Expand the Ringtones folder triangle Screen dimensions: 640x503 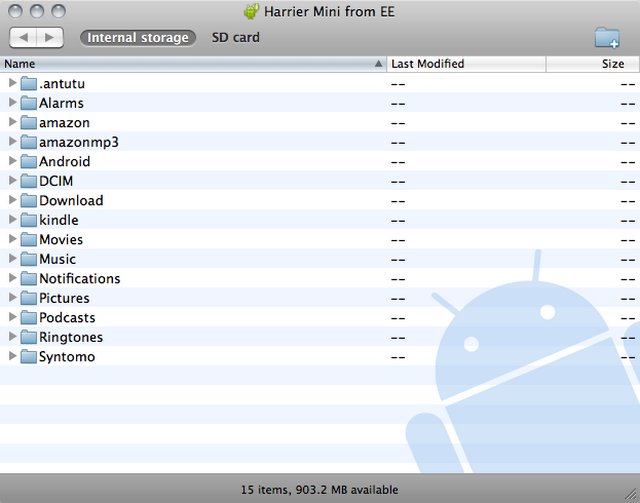tap(12, 337)
